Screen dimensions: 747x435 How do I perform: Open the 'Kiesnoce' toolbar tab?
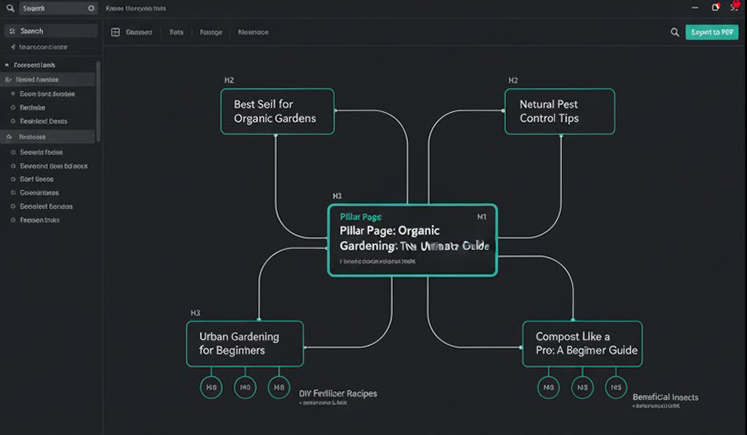coord(253,32)
